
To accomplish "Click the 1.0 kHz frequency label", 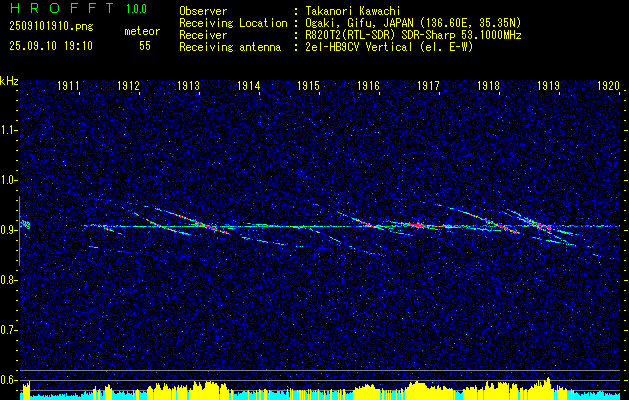I will click(9, 180).
